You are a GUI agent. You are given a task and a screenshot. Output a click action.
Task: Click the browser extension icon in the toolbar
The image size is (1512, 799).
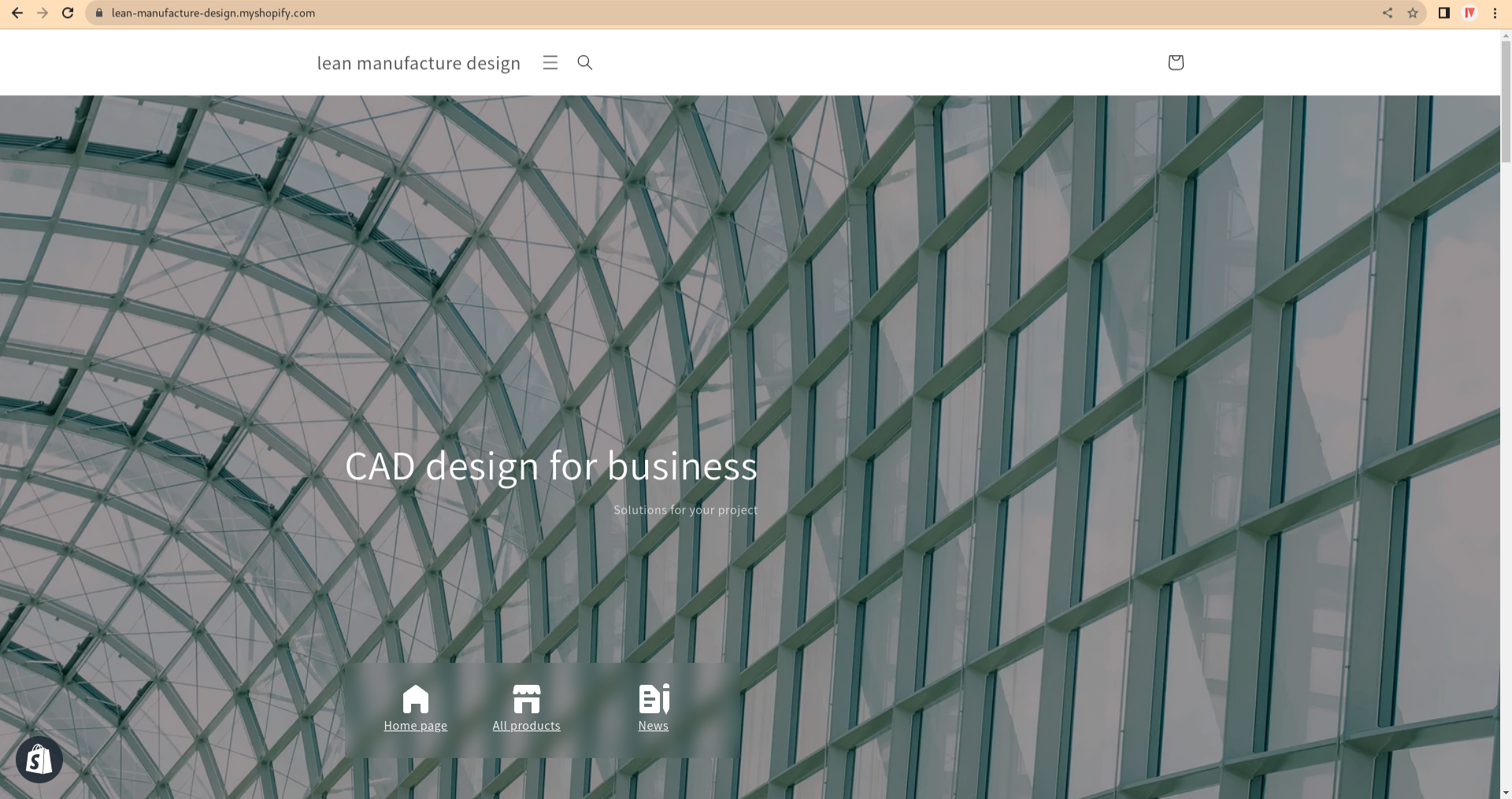pos(1469,13)
